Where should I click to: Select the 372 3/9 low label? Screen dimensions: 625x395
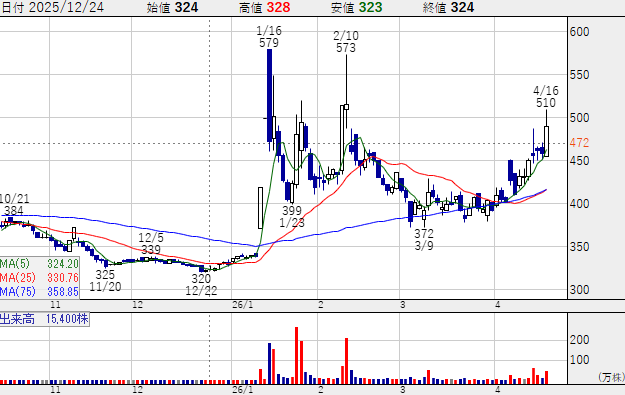[424, 239]
